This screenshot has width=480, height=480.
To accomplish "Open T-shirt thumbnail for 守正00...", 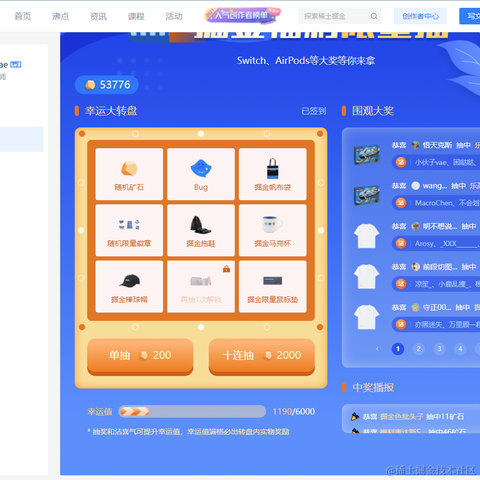I will 367,317.
